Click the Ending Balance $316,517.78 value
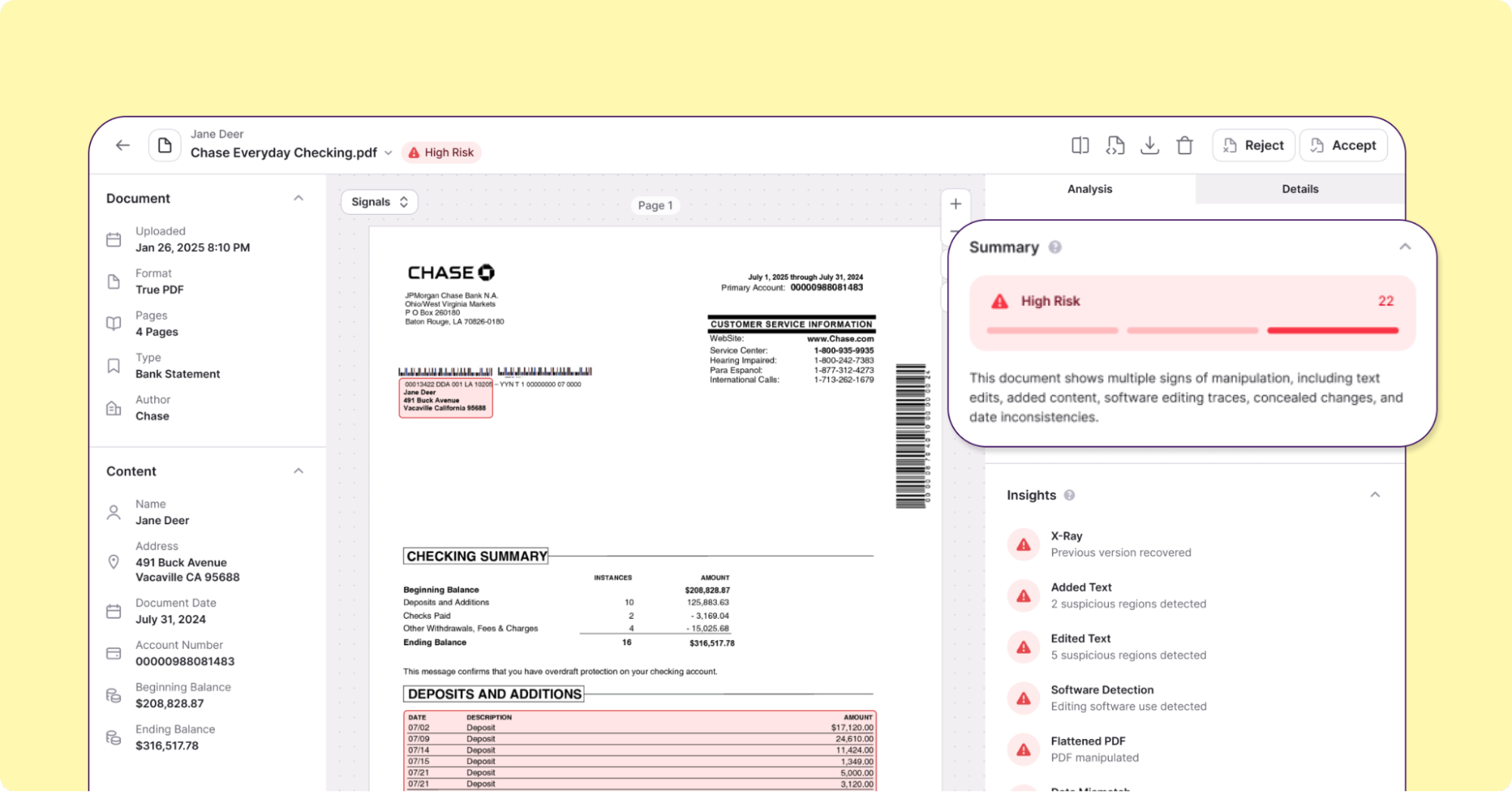This screenshot has height=792, width=1512. pyautogui.click(x=167, y=746)
